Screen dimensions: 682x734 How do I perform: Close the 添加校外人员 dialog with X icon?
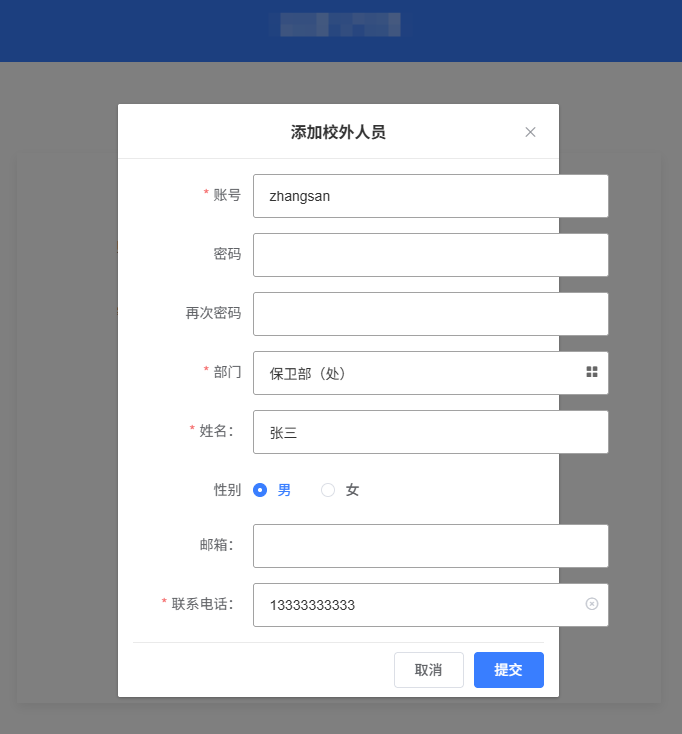coord(530,132)
